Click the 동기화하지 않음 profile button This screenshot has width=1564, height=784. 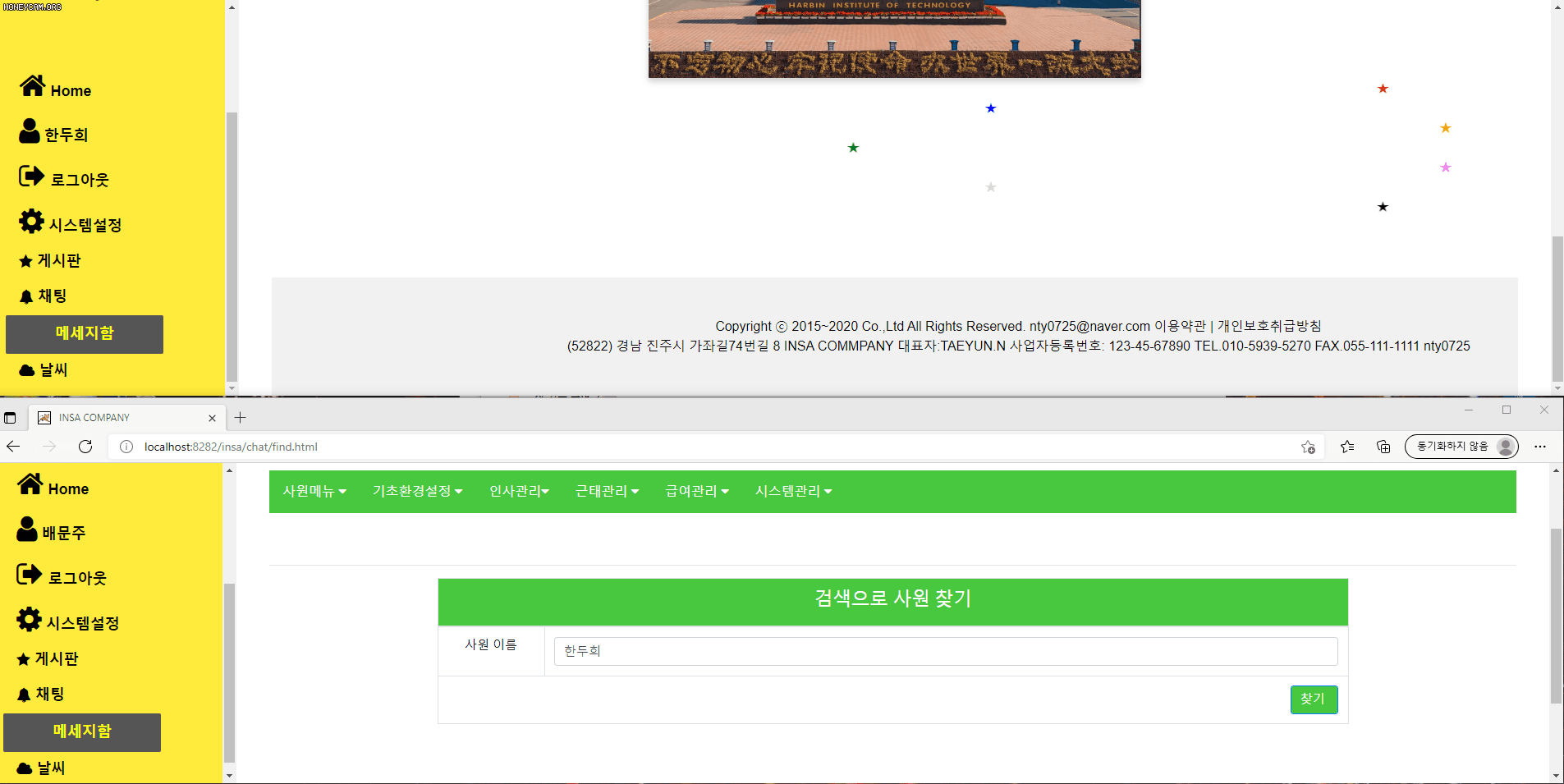point(1461,447)
